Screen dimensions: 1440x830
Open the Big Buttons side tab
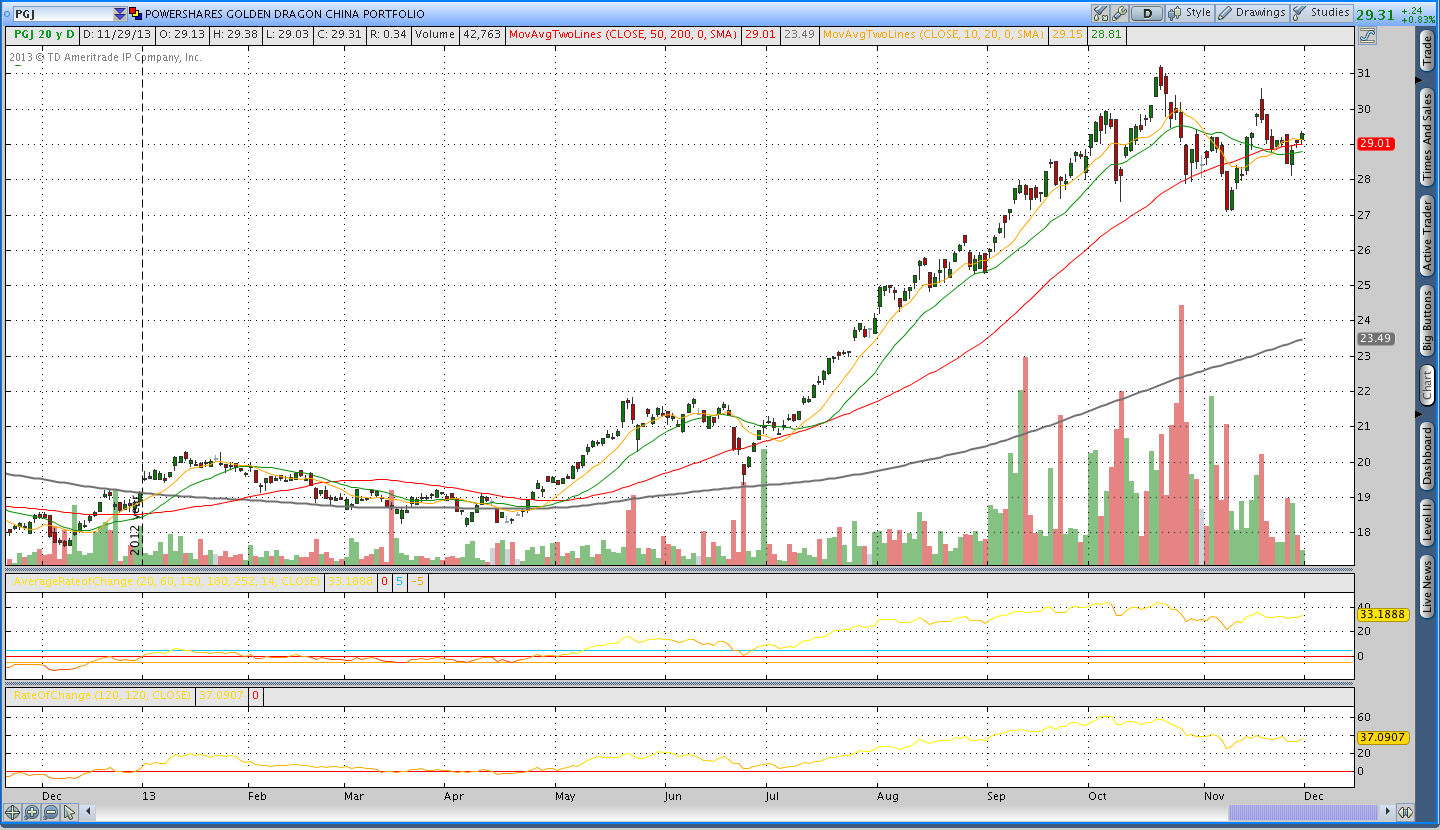point(1427,321)
